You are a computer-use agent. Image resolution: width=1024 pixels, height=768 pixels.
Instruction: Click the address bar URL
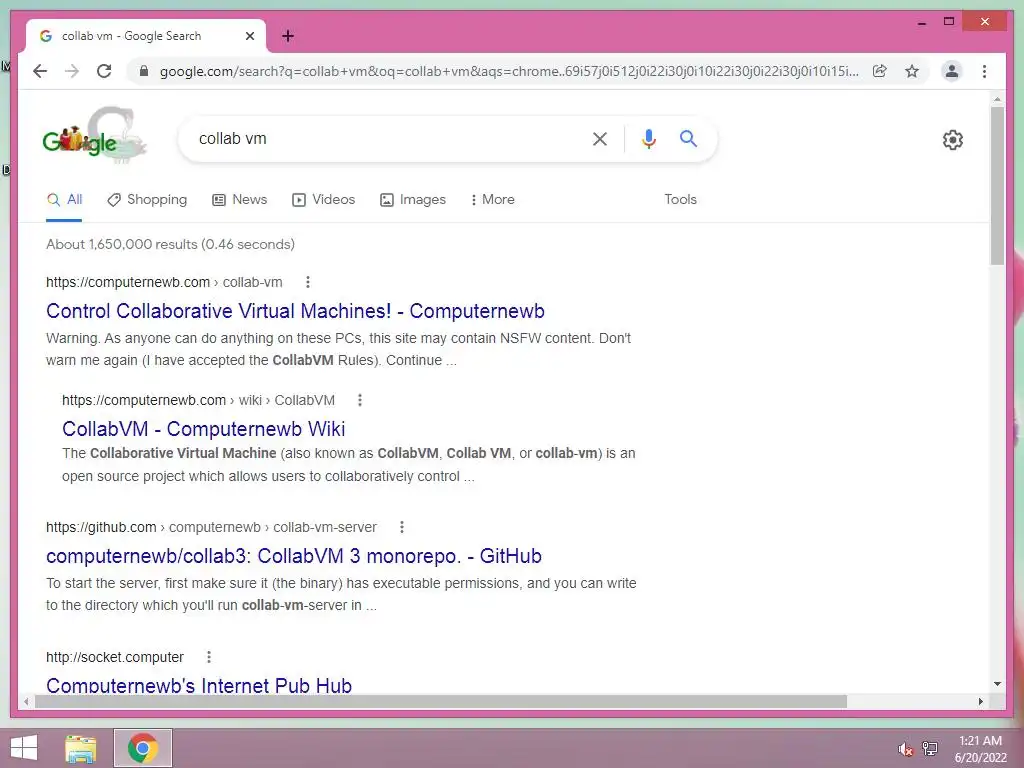508,71
